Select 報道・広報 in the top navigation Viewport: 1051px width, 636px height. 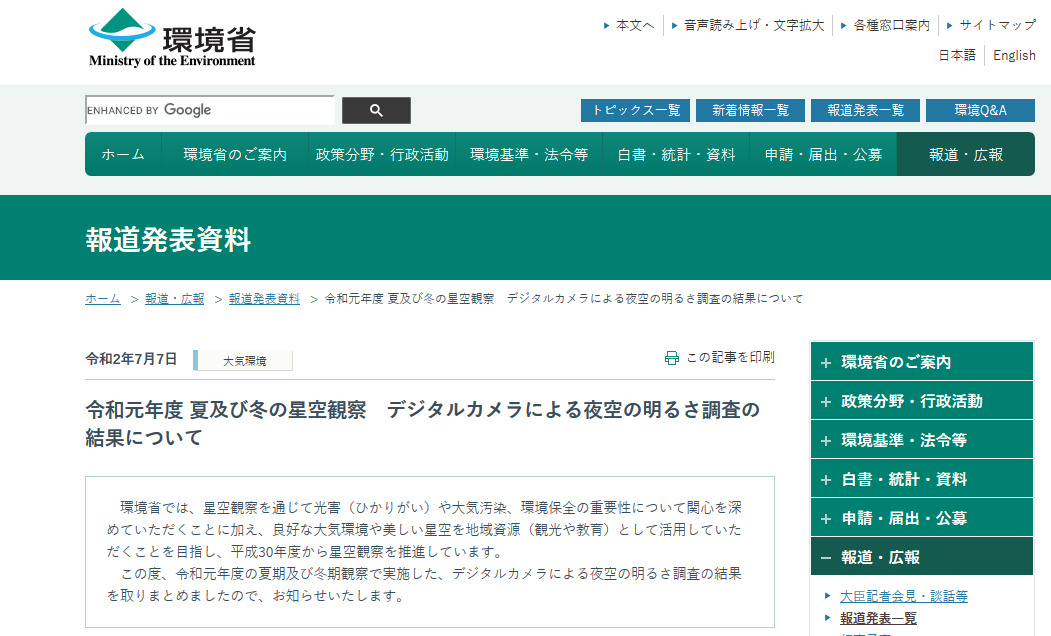(965, 154)
